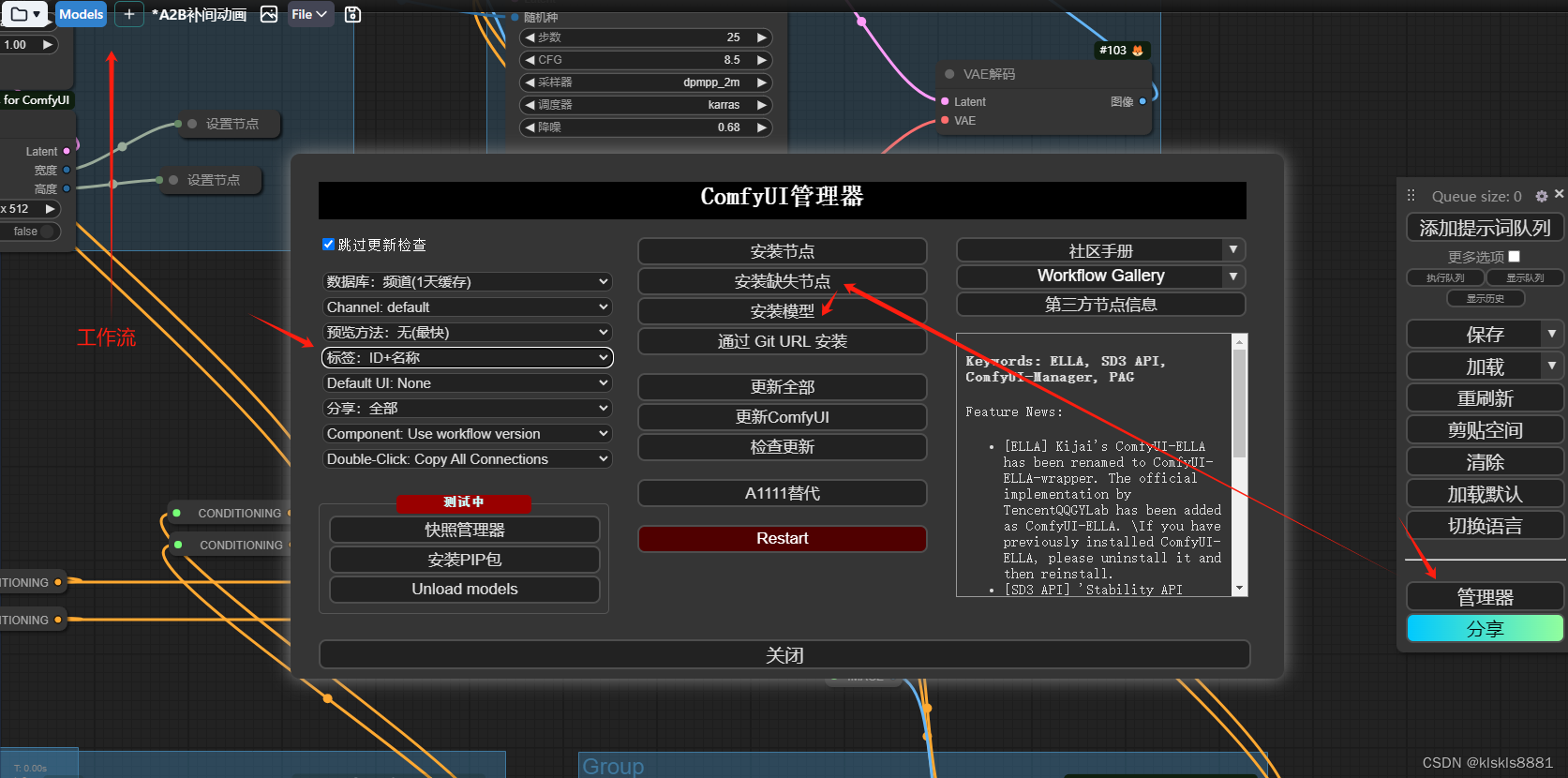
Task: Click Unload models button
Action: coord(465,590)
